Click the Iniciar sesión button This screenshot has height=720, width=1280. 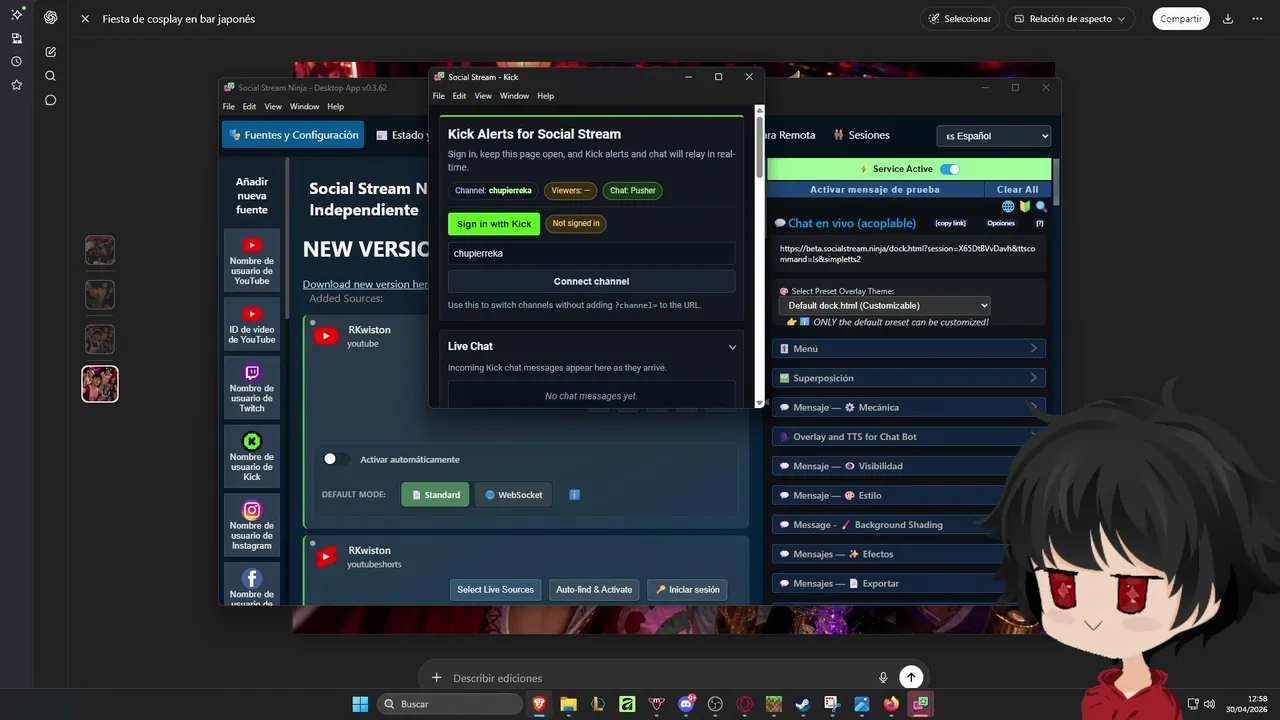(687, 589)
